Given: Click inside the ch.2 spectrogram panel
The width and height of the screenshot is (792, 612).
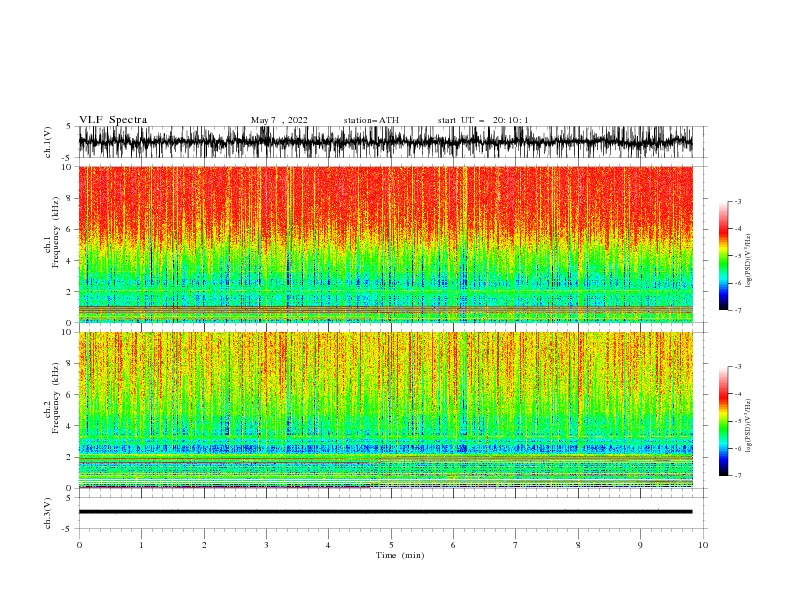Looking at the screenshot, I should pos(385,410).
